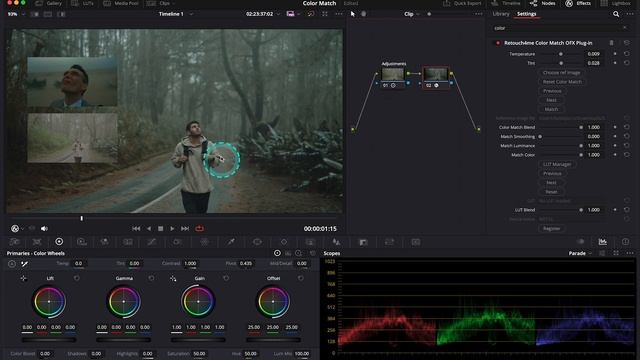Click Quick Export

[x=462, y=3]
